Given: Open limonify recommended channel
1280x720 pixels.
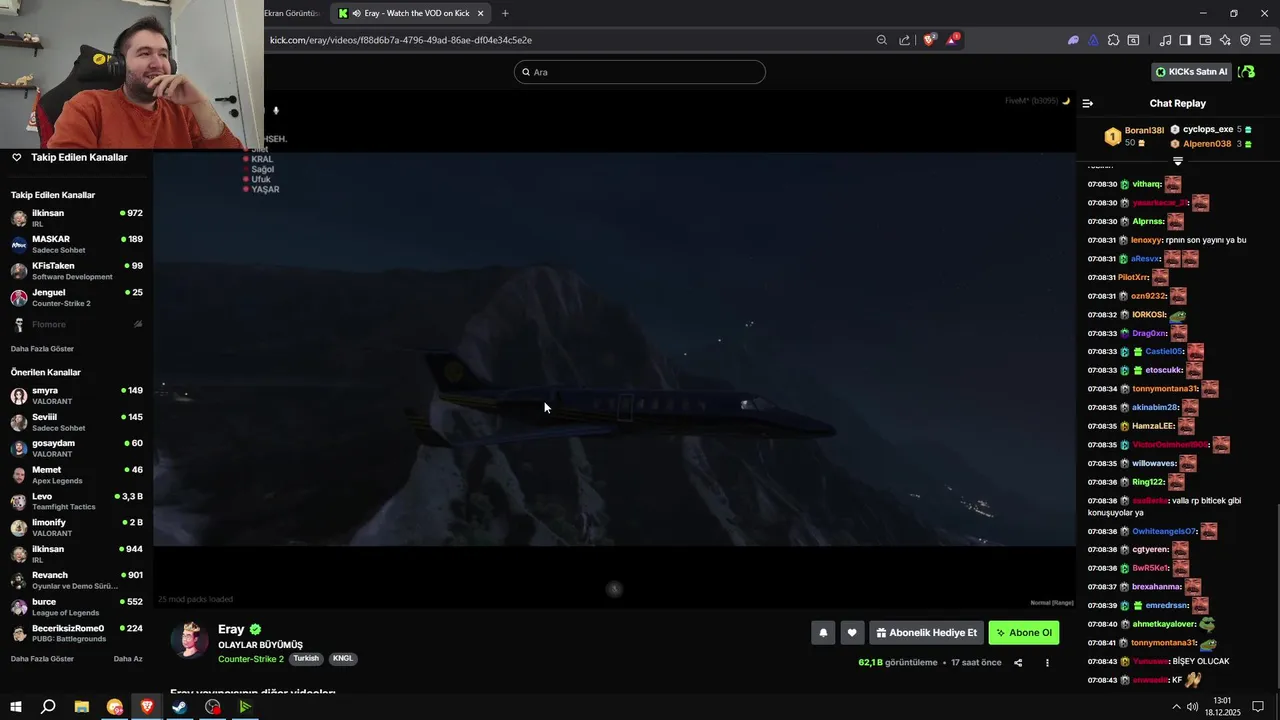Looking at the screenshot, I should pos(77,527).
